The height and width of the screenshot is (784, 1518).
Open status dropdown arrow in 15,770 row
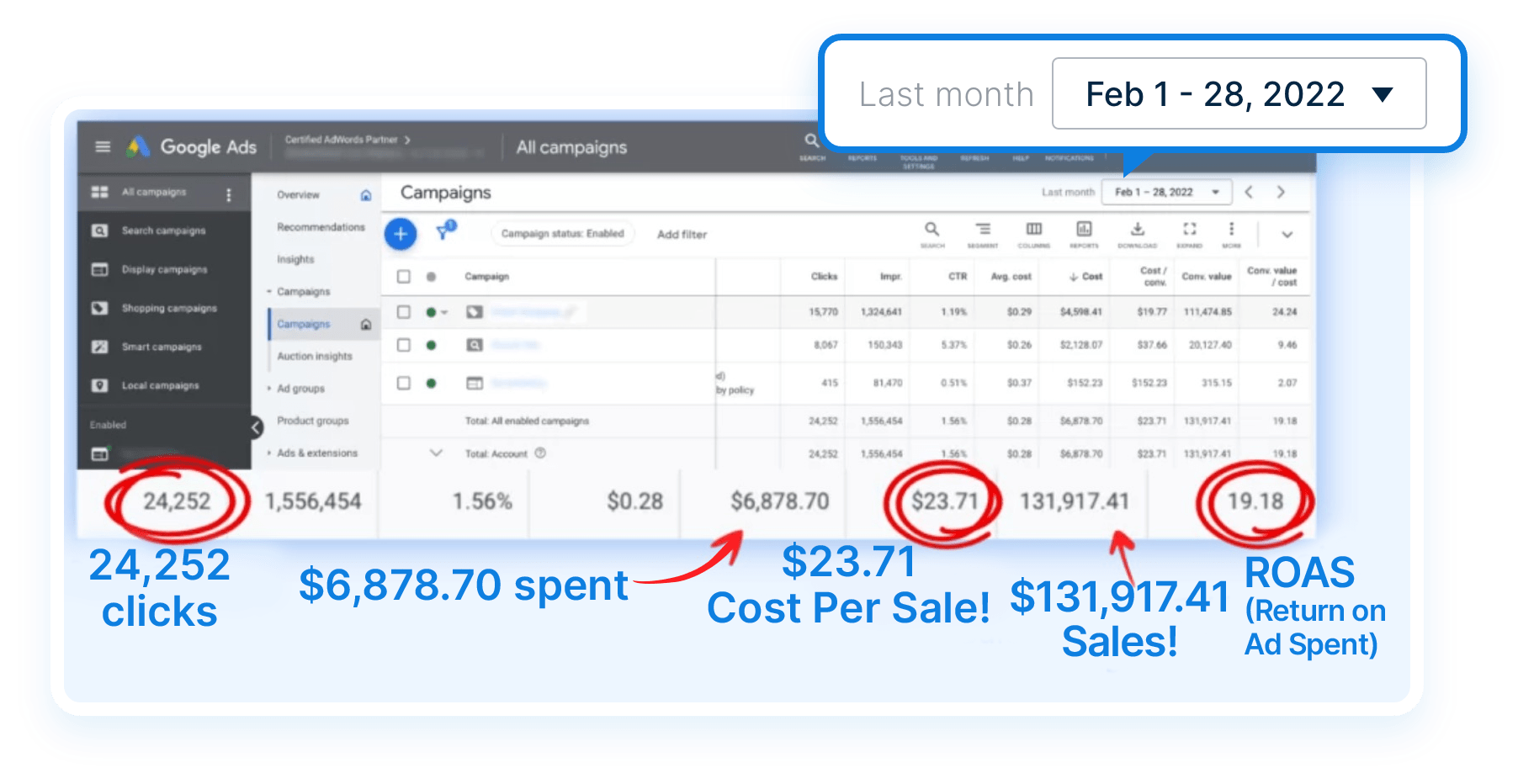pos(444,313)
